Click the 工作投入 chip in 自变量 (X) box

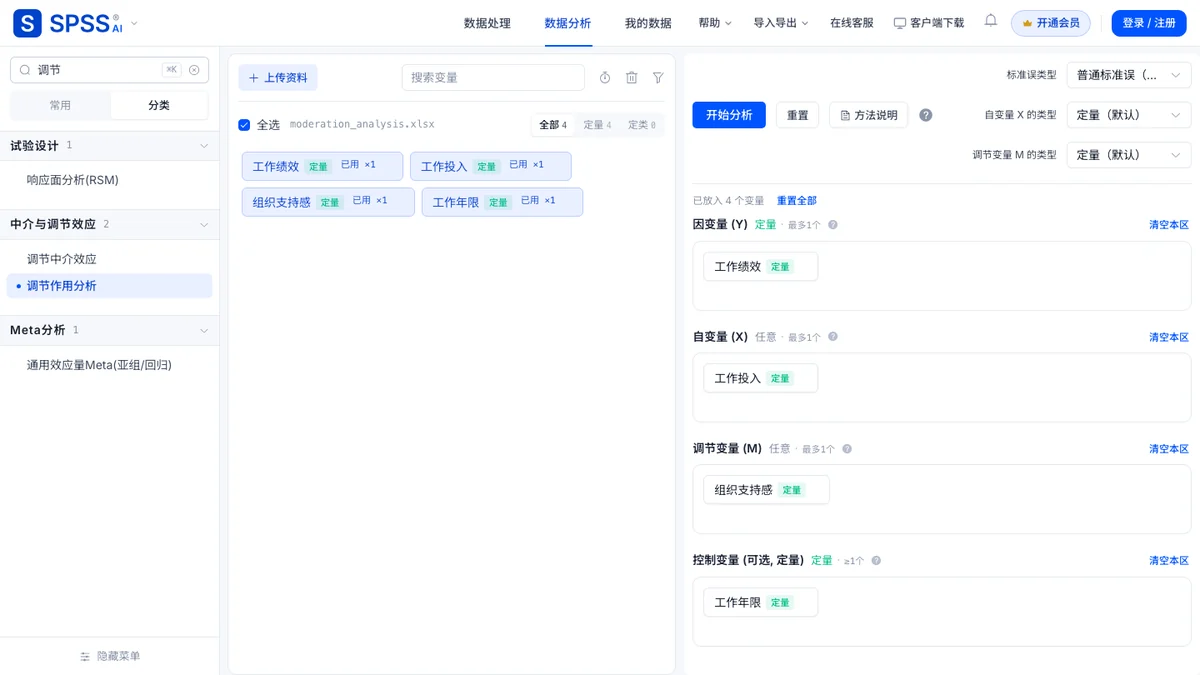tap(760, 379)
